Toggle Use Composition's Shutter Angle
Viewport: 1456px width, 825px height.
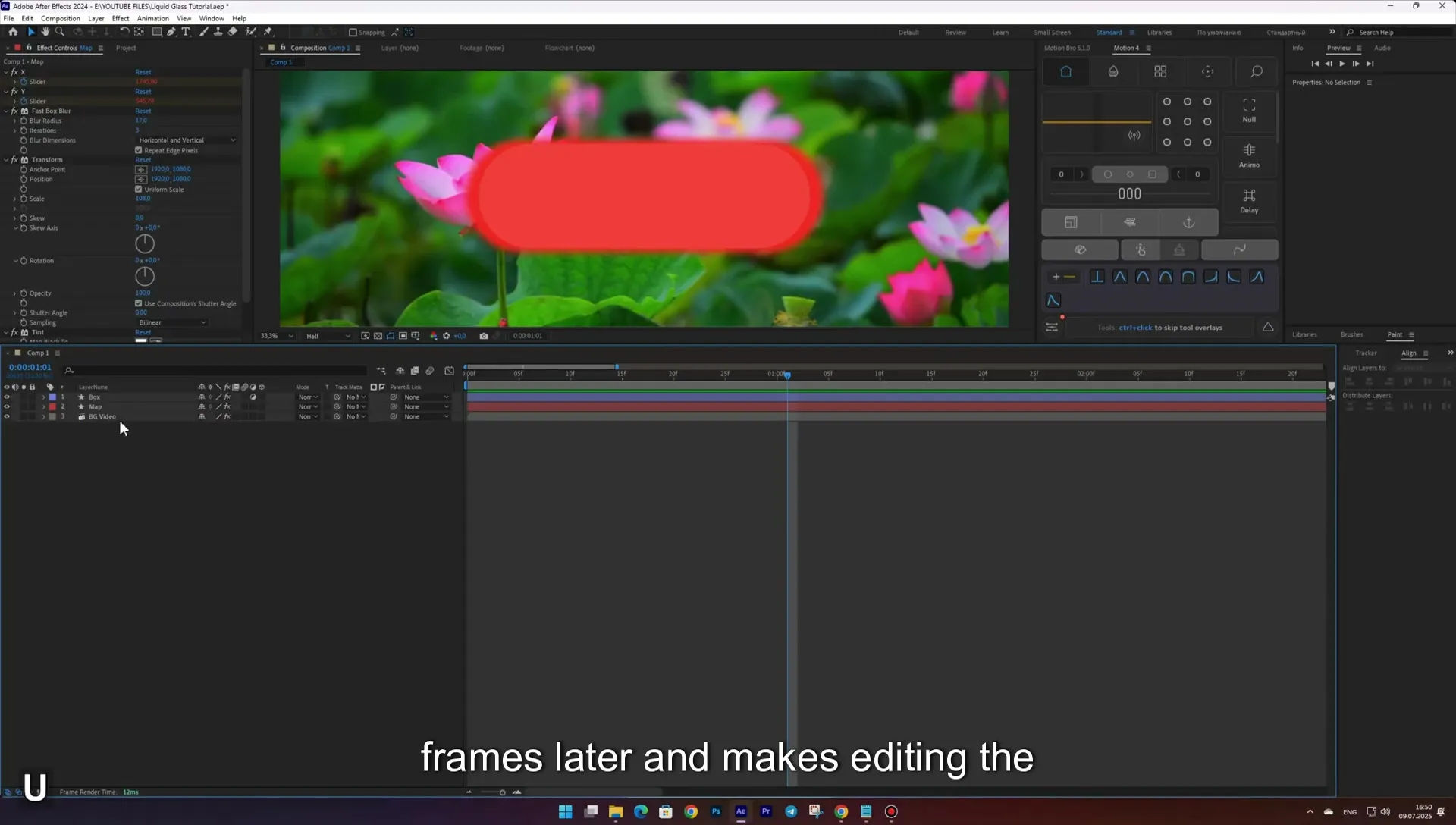[x=139, y=303]
